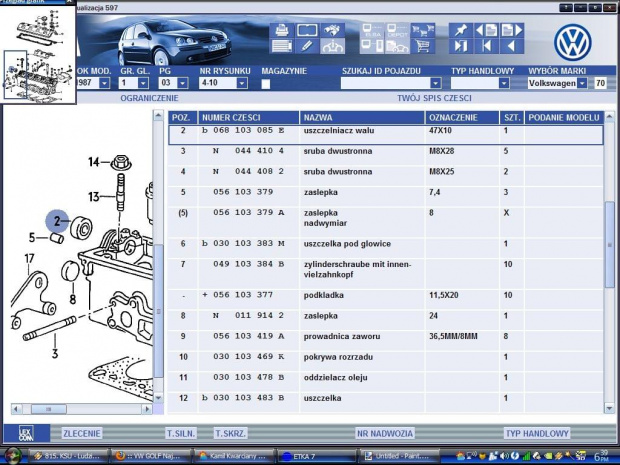The height and width of the screenshot is (465, 620).
Task: Click the PODANIE MODELU column header
Action: pos(564,117)
